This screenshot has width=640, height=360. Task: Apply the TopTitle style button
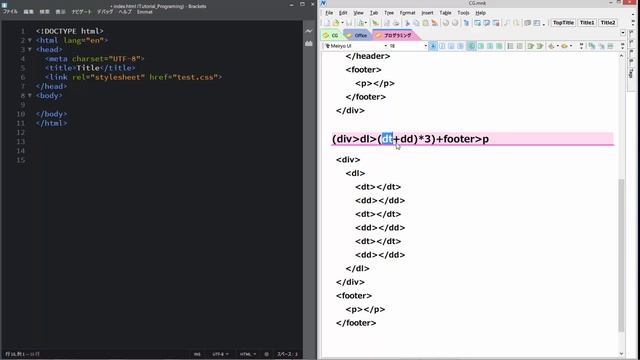pyautogui.click(x=563, y=23)
